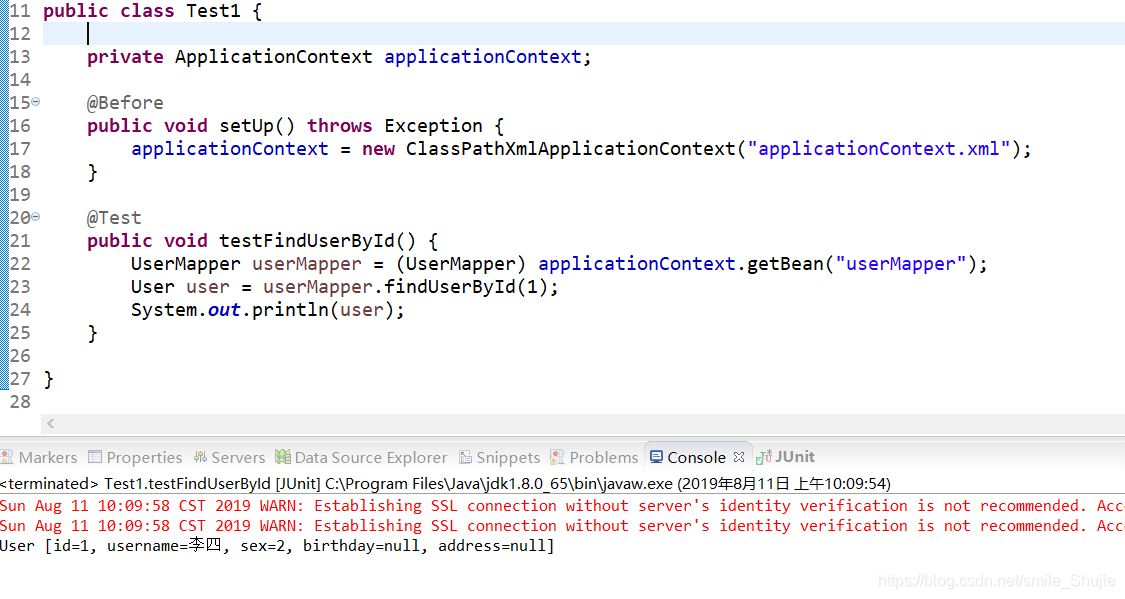Click the "userMapper" string literal

901,264
